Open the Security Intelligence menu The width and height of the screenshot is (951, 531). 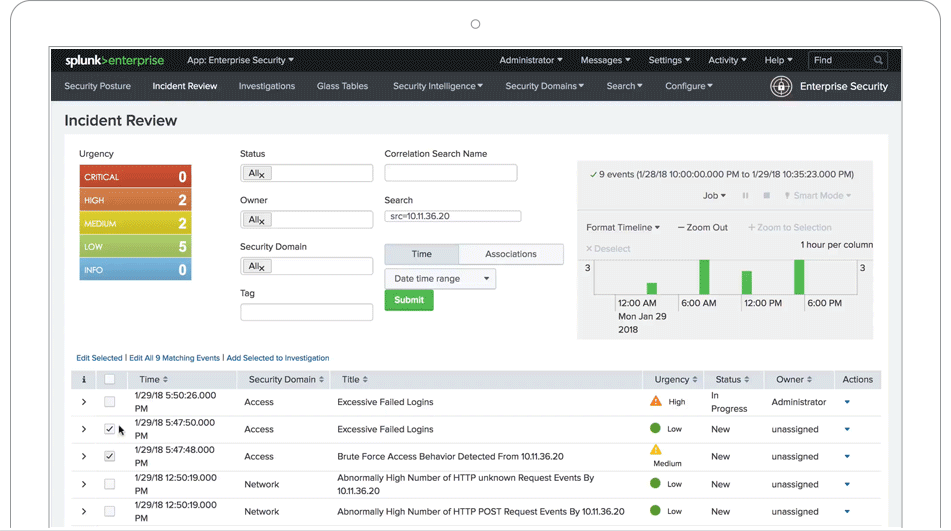438,86
